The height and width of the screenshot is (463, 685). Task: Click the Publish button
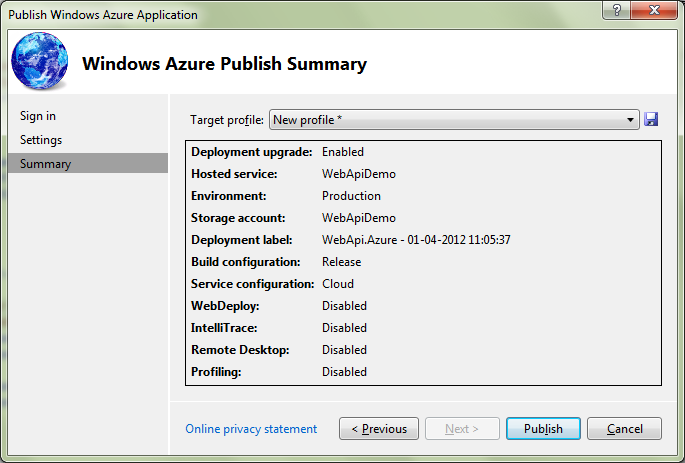point(543,428)
